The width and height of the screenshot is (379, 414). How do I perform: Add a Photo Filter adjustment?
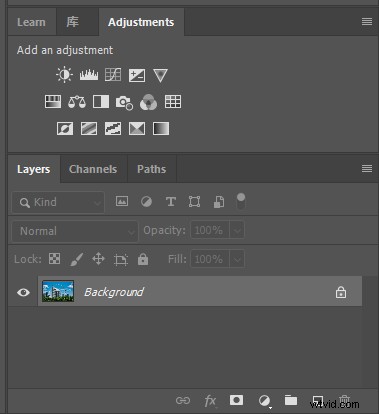(124, 102)
